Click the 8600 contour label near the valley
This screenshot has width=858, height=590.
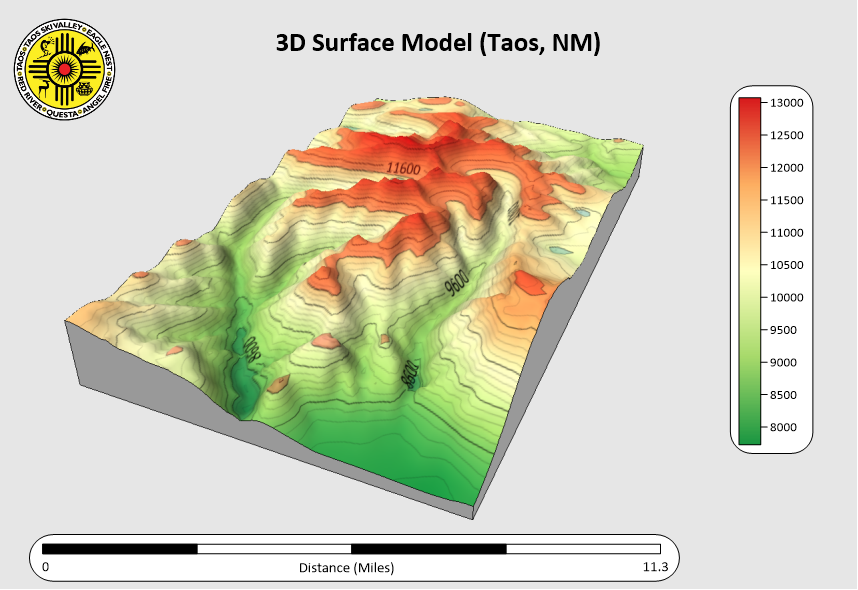click(408, 374)
